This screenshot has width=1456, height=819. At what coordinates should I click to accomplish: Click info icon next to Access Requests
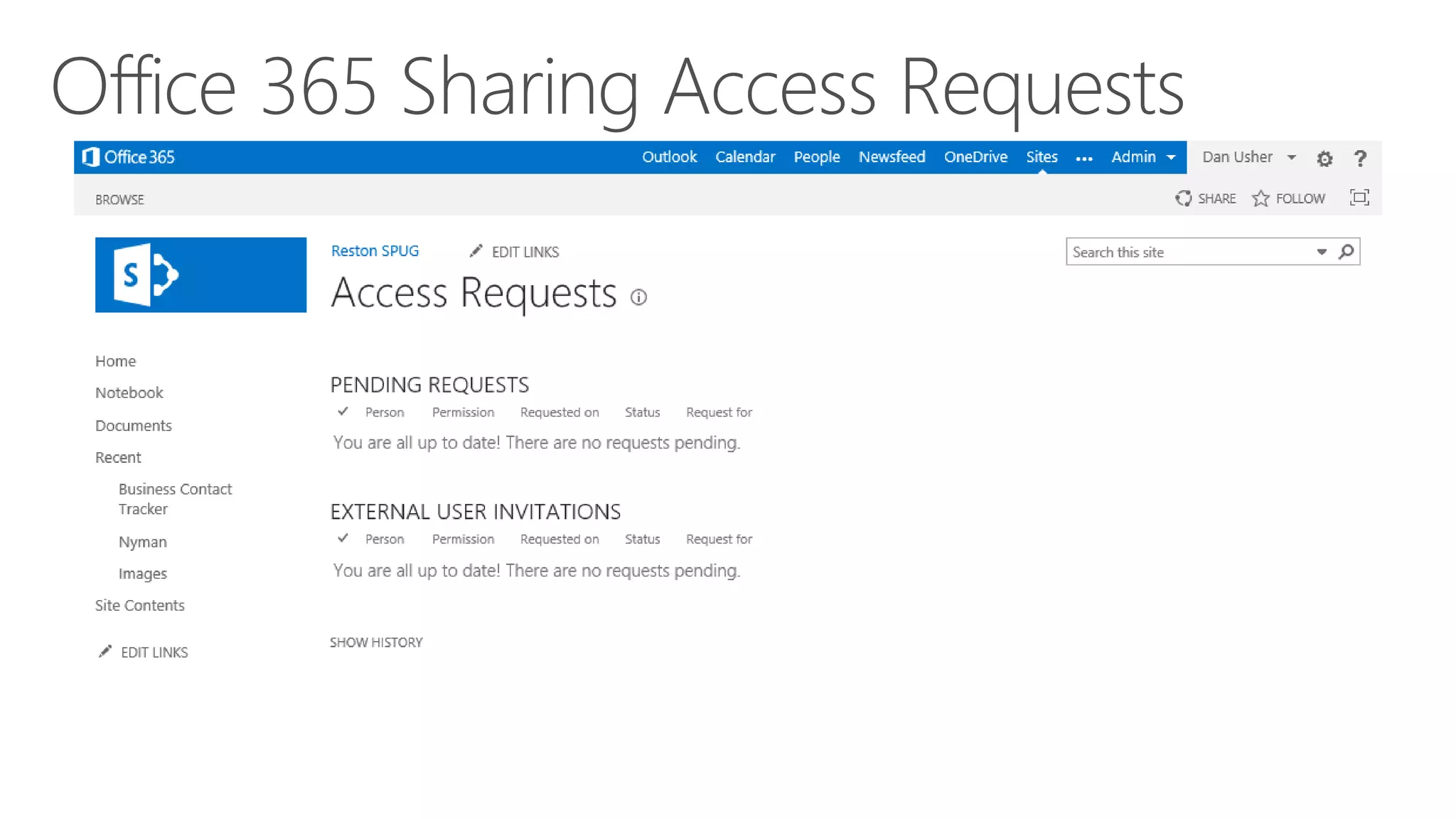tap(638, 297)
